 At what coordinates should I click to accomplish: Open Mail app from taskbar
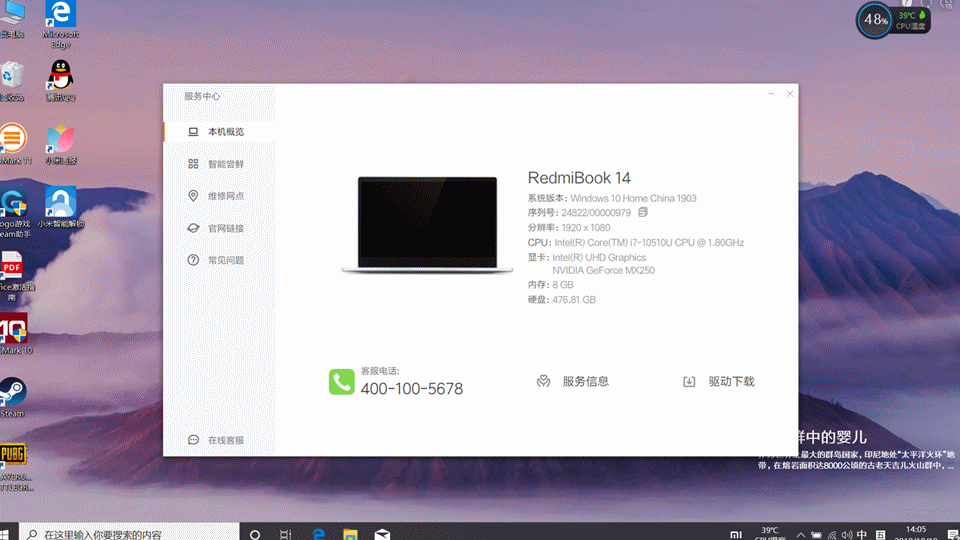382,534
